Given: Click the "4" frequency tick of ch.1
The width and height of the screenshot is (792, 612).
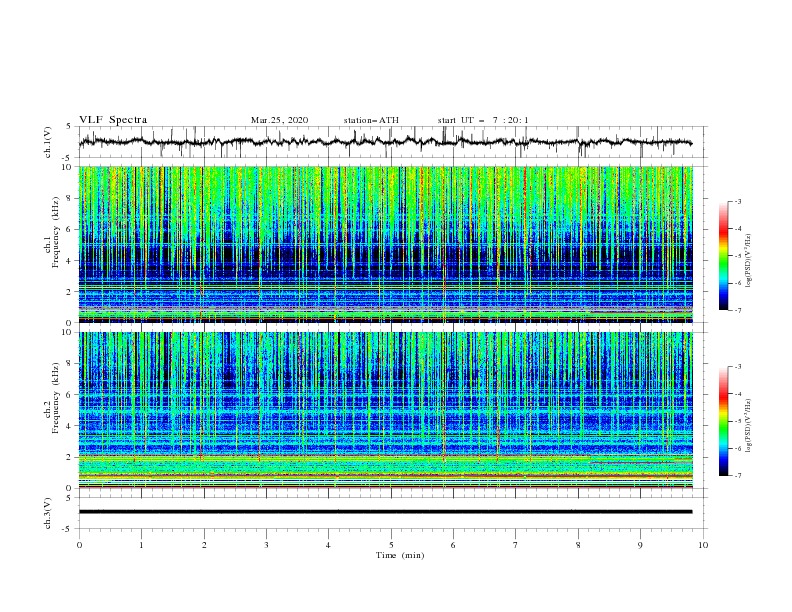Looking at the screenshot, I should point(71,261).
